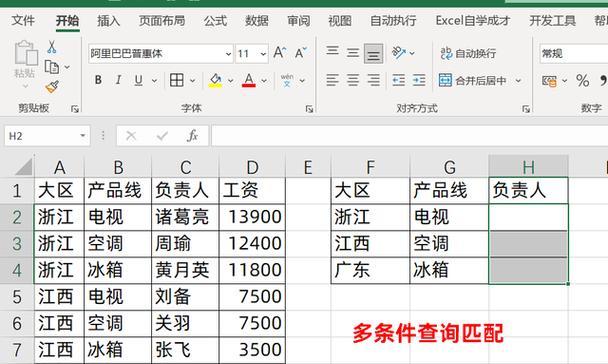Viewport: 608px width, 364px height.
Task: Open the 数据 ribbon tab
Action: [257, 21]
